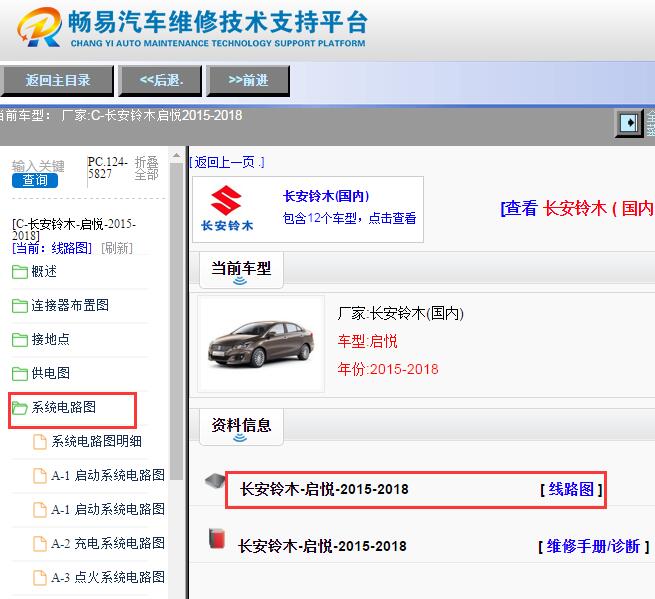Click [查看 长安铃木 link at right
Viewport: 655px width, 599px height.
pos(577,208)
